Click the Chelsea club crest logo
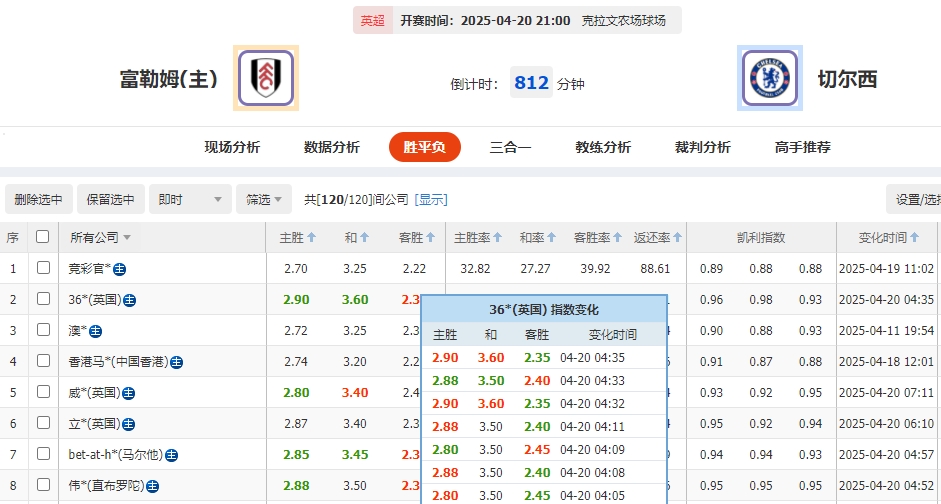Screen dimensions: 941x504 [769, 78]
